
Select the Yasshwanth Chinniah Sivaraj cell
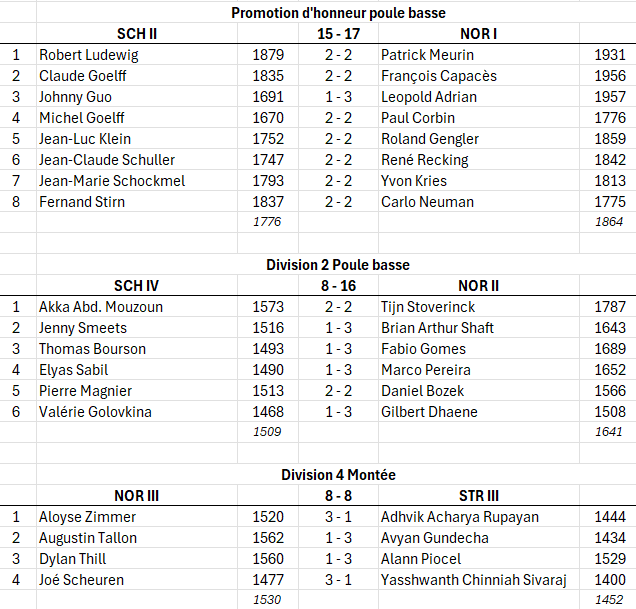474,580
